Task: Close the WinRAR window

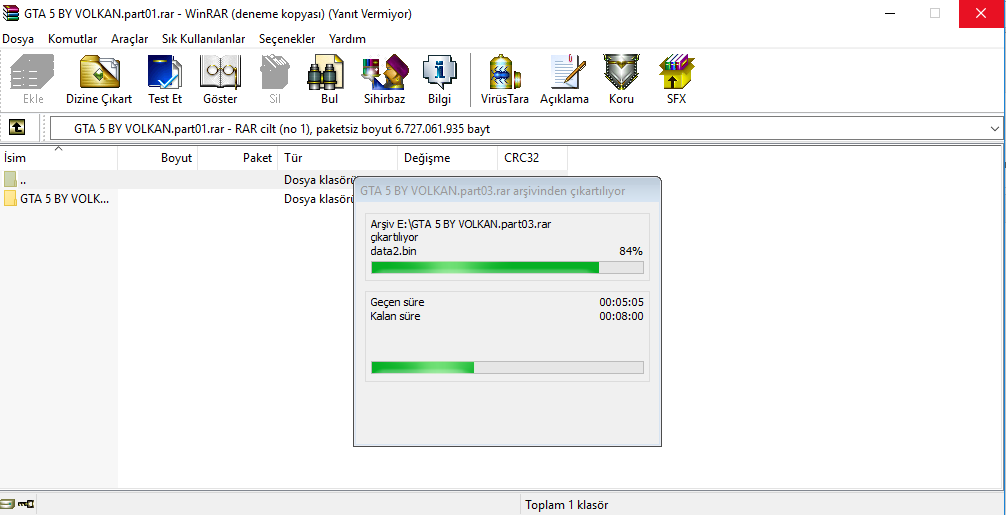Action: pos(982,13)
